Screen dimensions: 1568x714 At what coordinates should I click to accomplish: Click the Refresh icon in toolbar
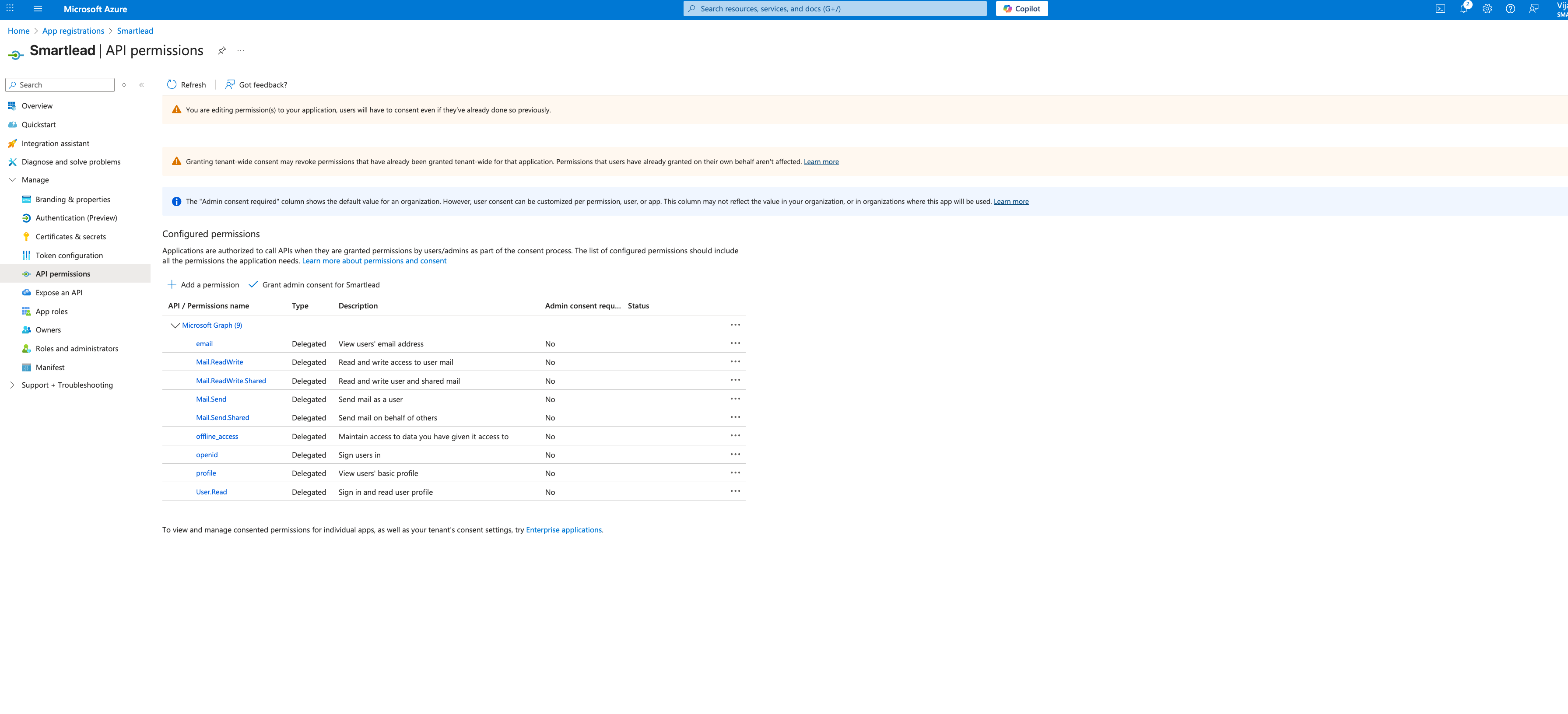(172, 84)
